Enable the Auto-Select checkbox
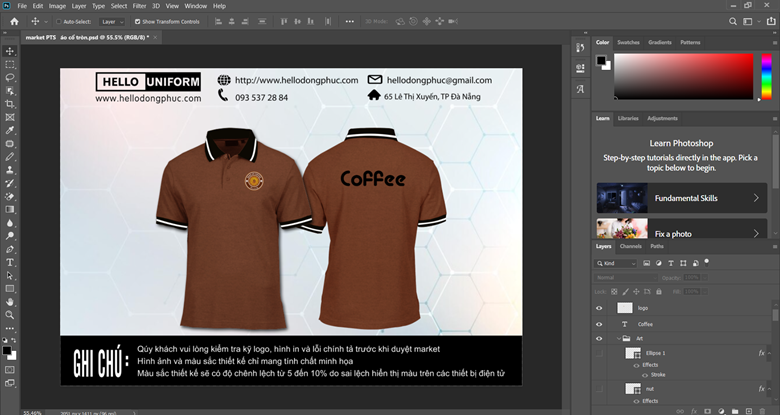This screenshot has height=415, width=780. [x=56, y=21]
